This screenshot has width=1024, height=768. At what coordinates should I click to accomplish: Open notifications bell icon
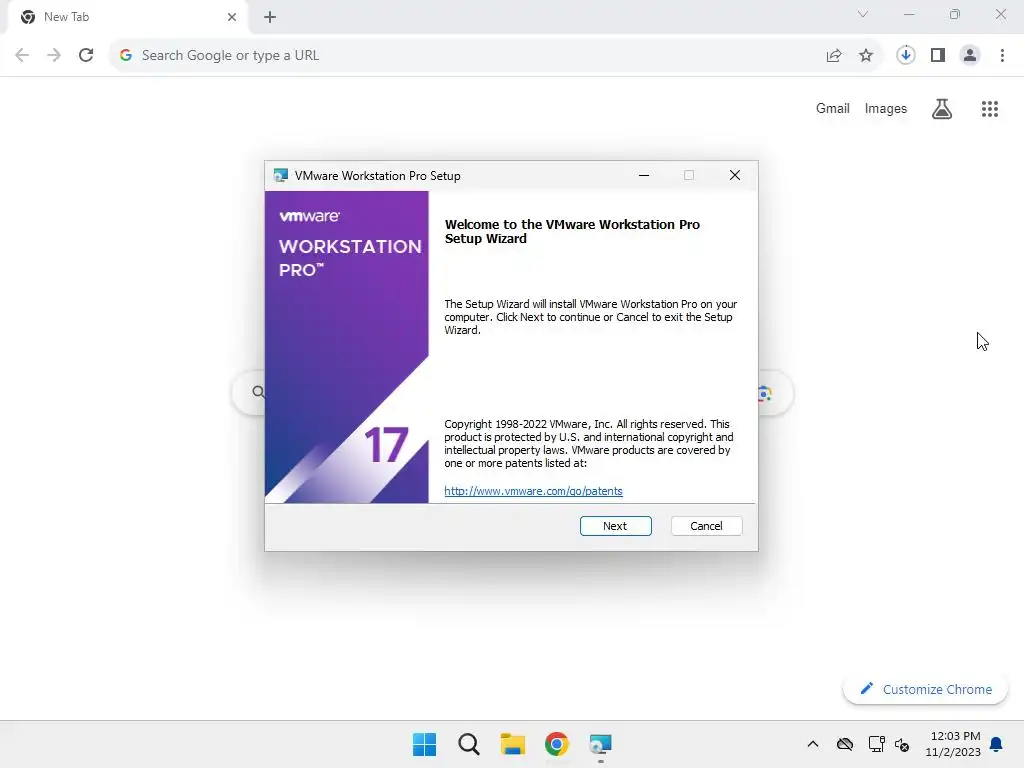point(997,744)
